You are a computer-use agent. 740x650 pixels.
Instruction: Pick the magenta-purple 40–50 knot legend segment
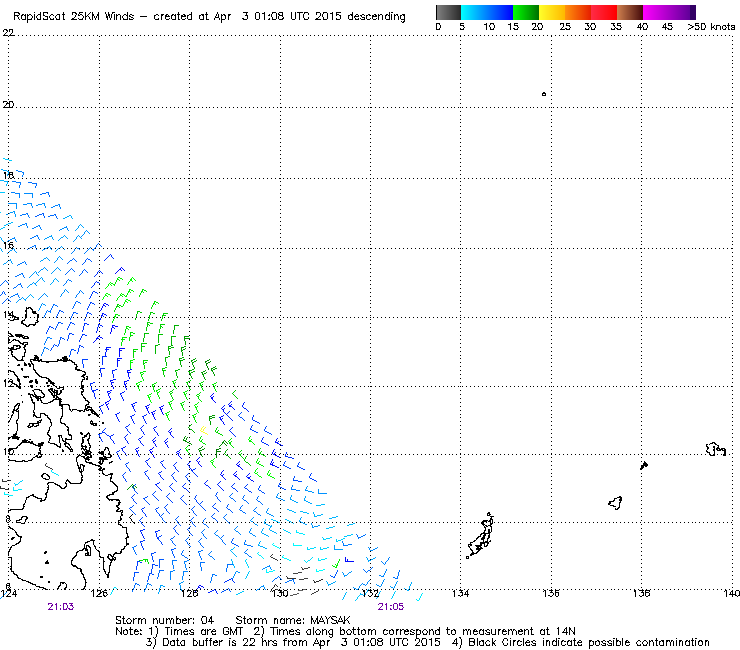(x=669, y=12)
